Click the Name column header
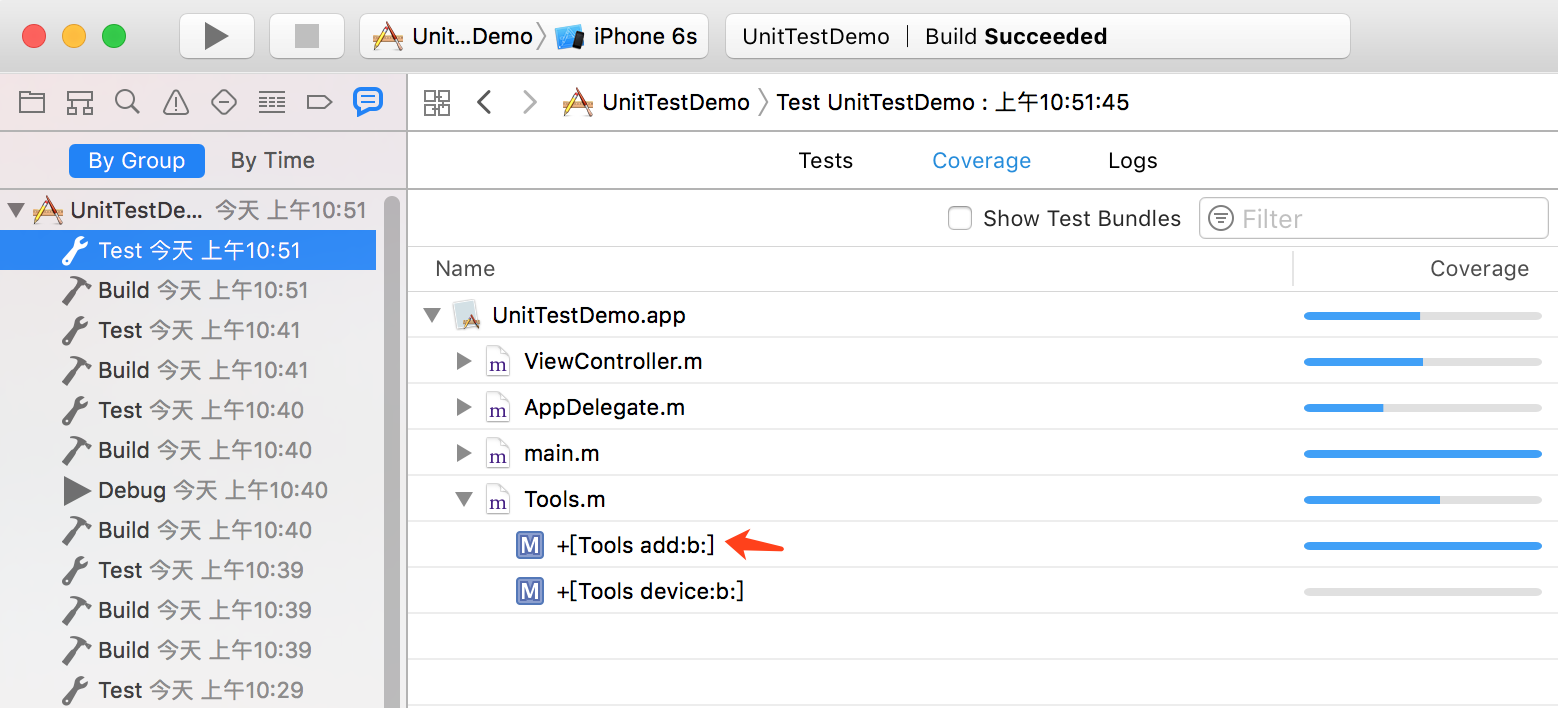1558x708 pixels. [465, 268]
